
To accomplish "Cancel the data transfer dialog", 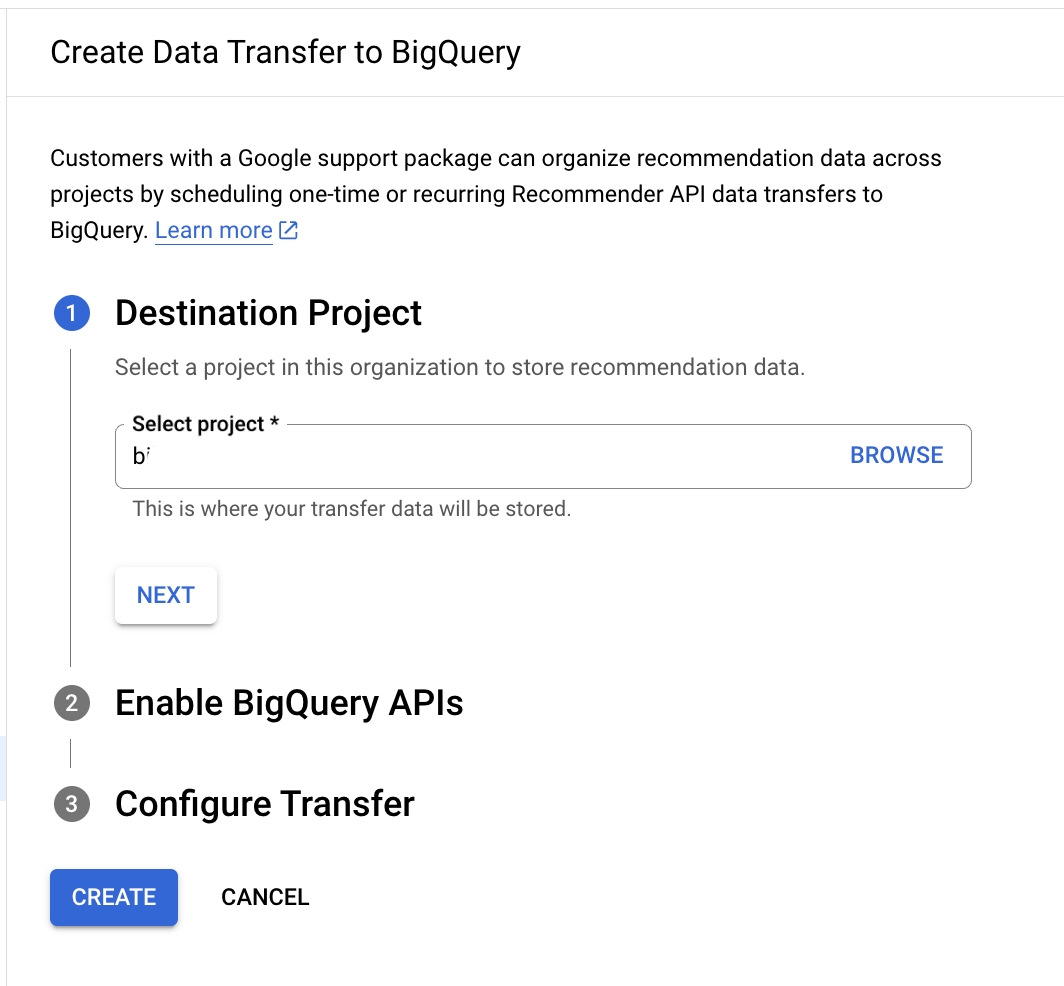I will 265,898.
